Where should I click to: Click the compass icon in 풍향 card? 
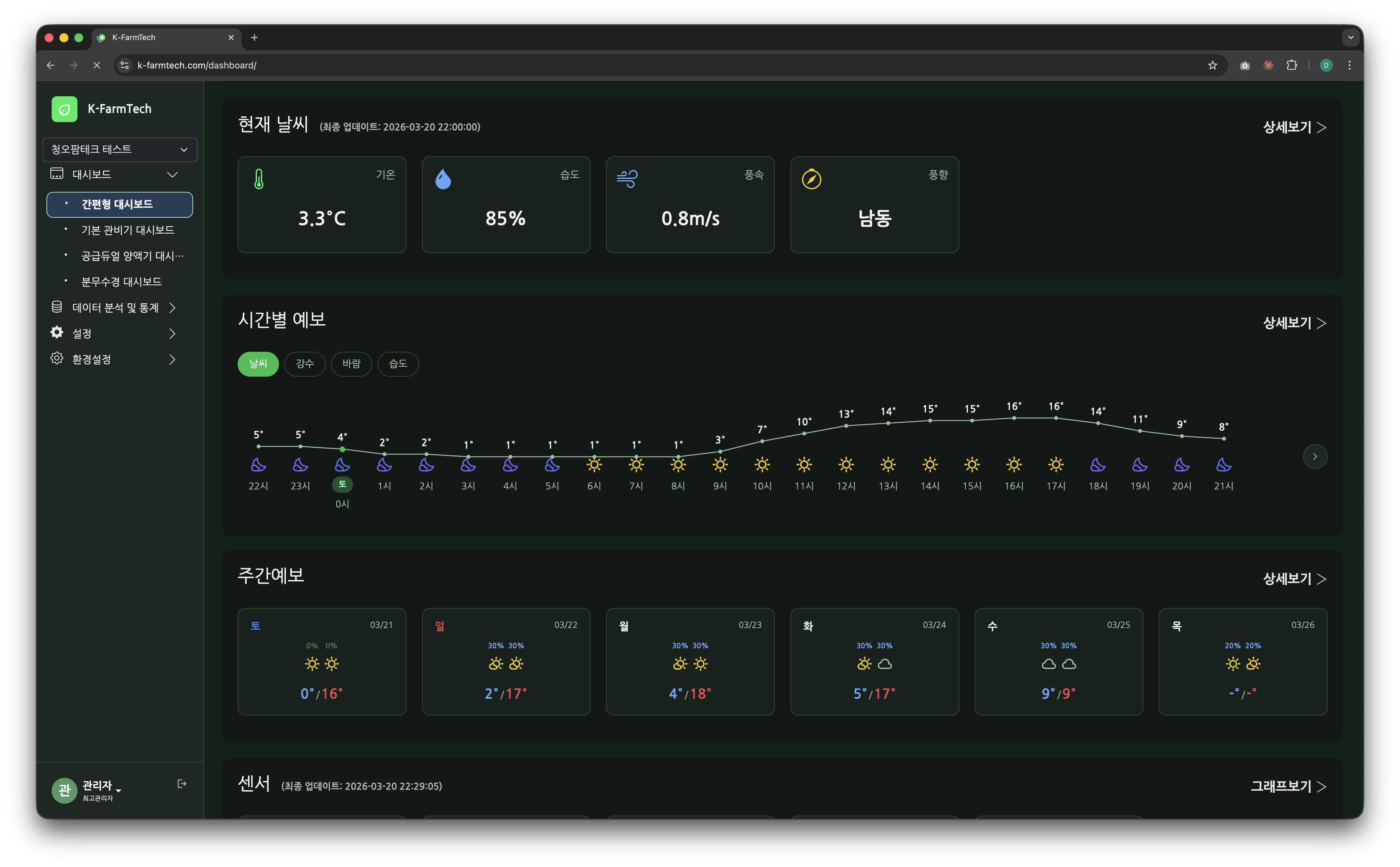(811, 180)
